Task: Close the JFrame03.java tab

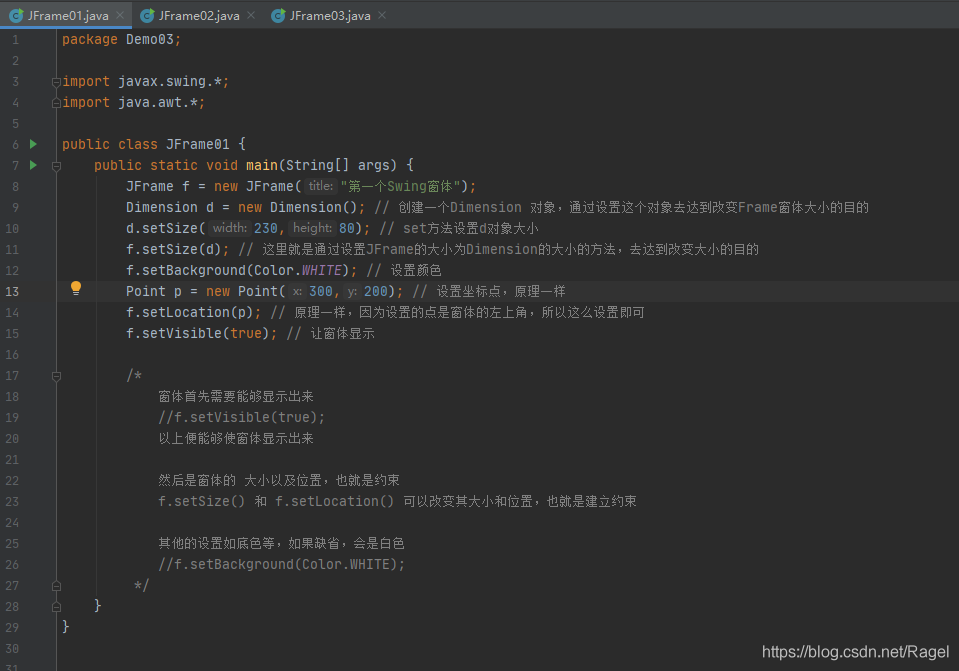Action: click(380, 15)
